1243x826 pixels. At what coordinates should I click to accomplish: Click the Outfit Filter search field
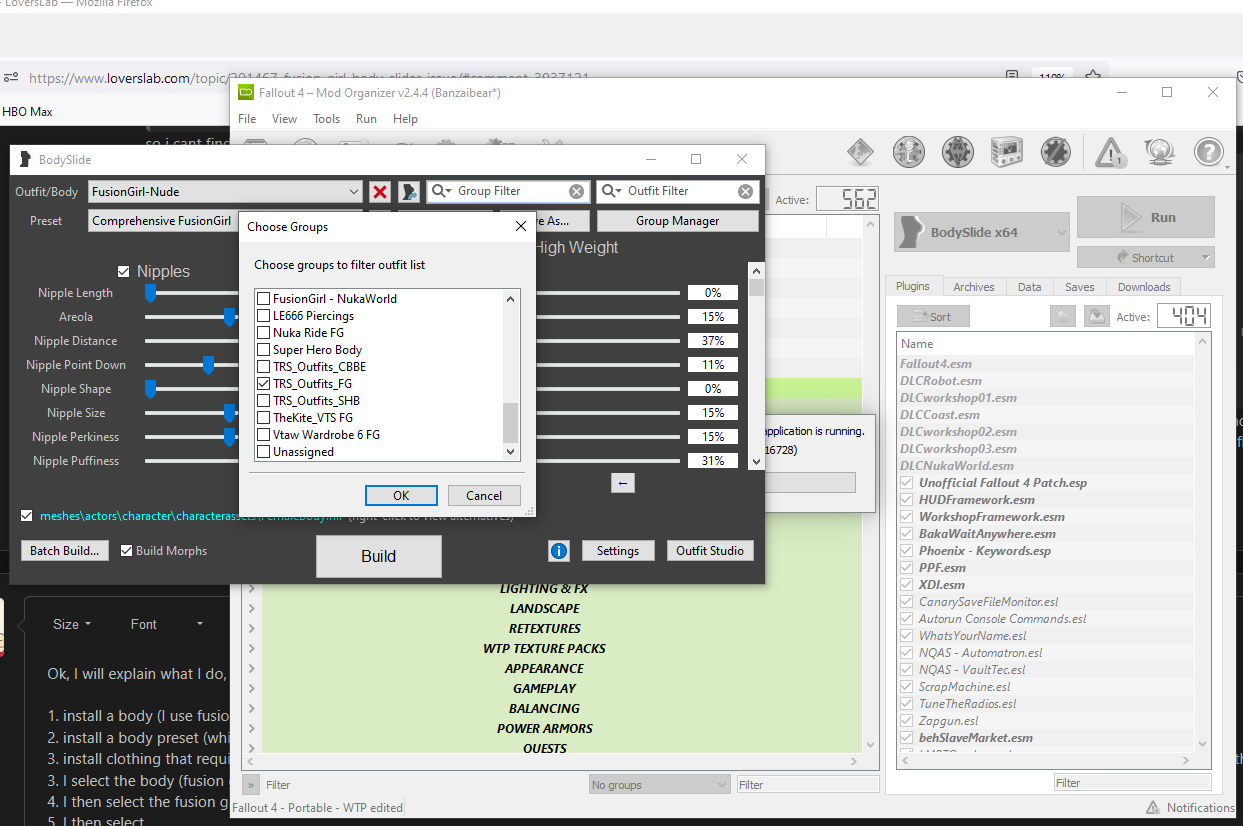point(670,192)
